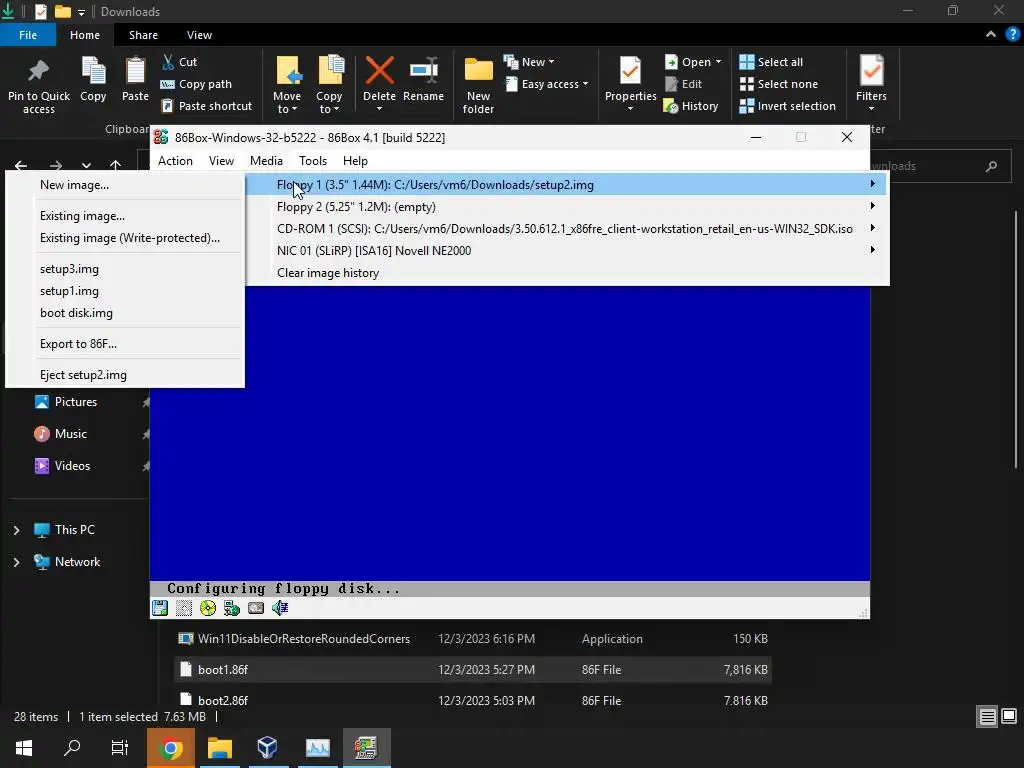Collapse the Explorer ribbon chevron

pyautogui.click(x=991, y=35)
